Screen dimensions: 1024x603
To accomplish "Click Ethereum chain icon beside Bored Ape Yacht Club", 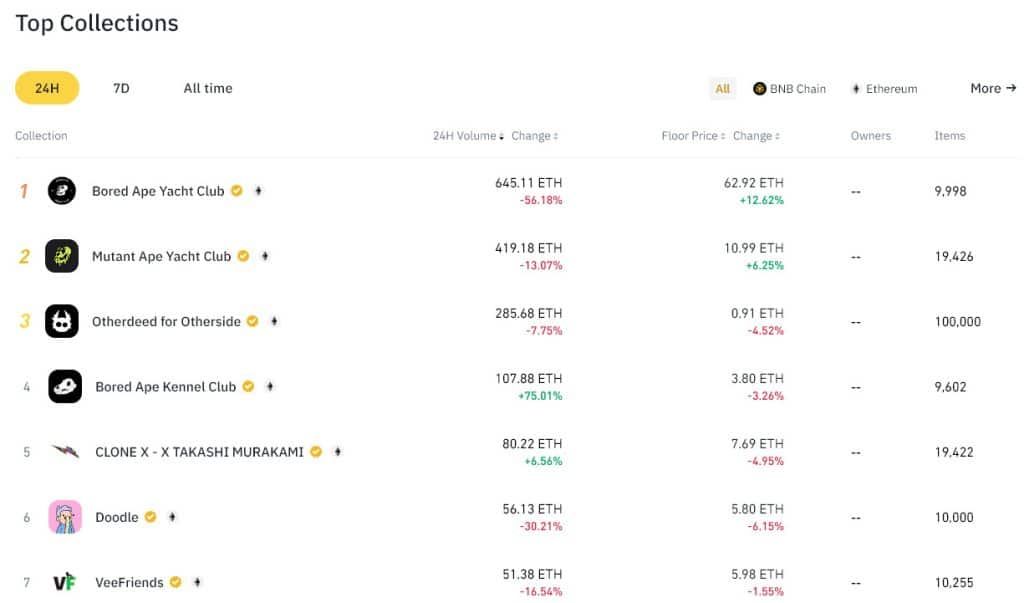I will point(259,191).
